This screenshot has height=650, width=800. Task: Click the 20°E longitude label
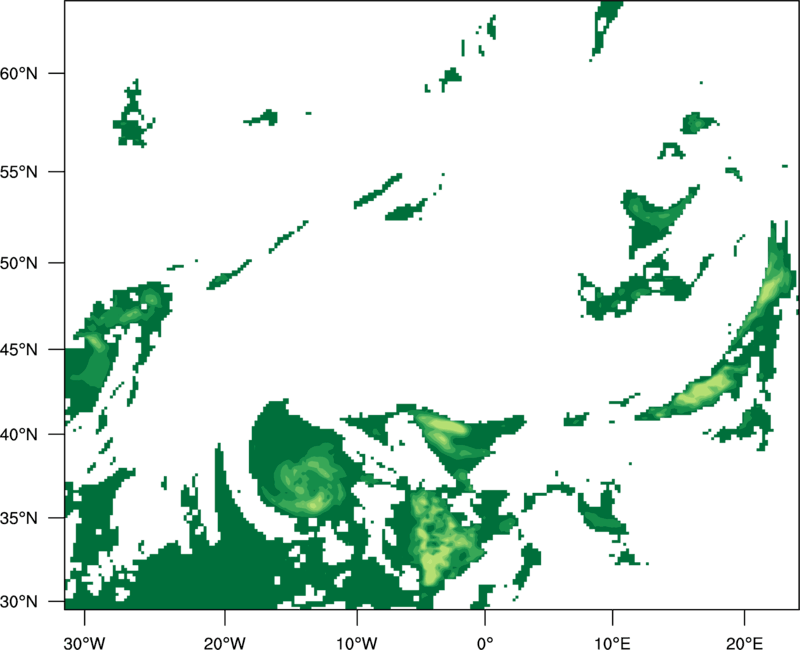pos(744,643)
